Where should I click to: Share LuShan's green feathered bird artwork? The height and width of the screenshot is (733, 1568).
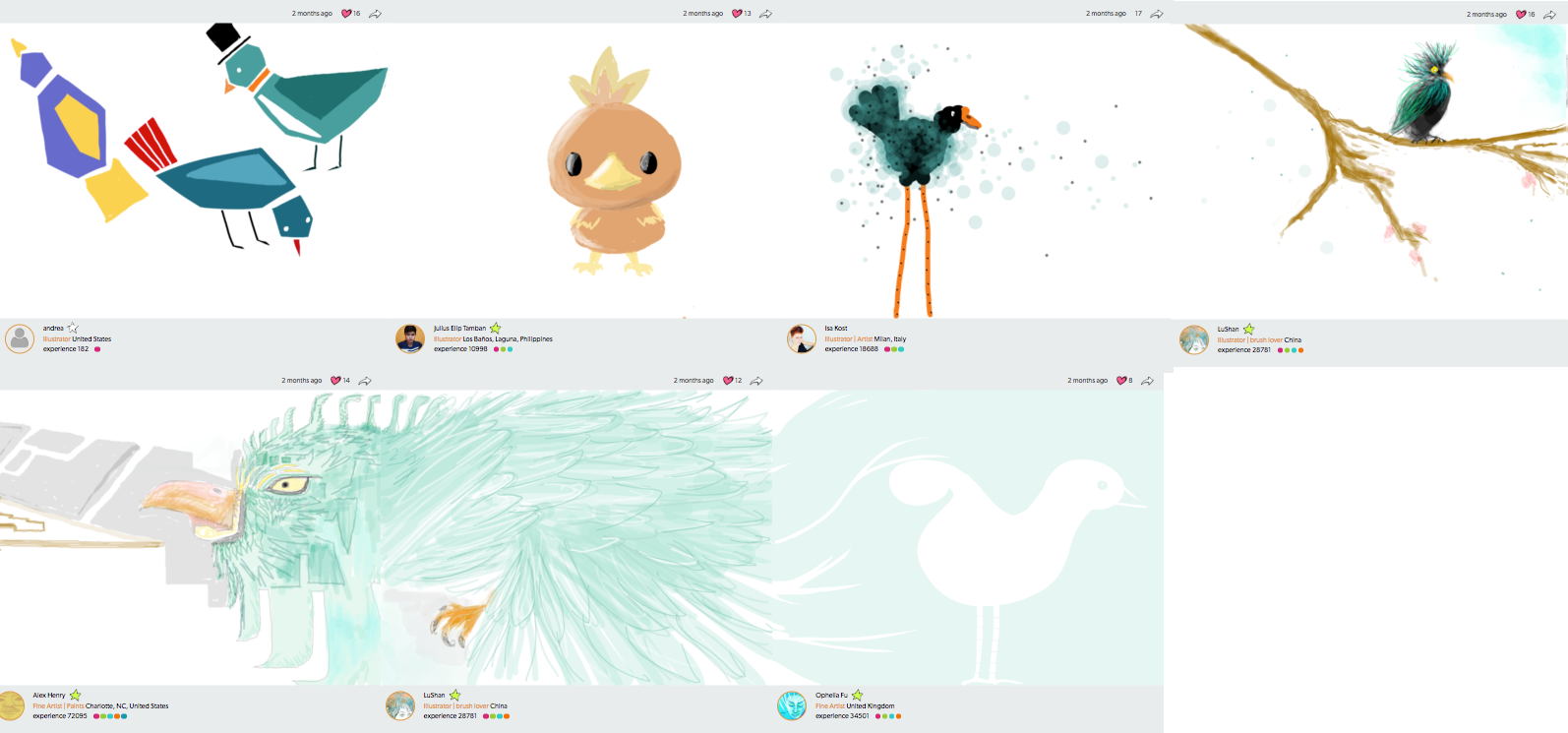[756, 381]
